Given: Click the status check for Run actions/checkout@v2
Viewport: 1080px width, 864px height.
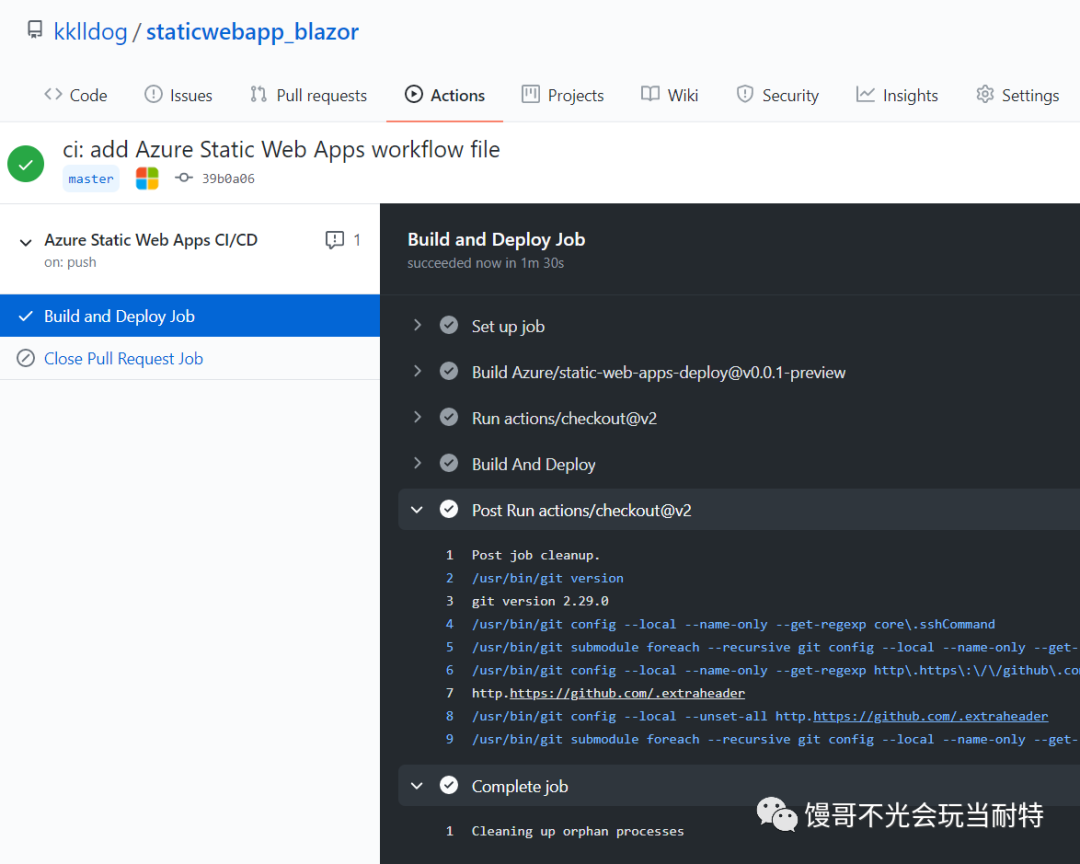Looking at the screenshot, I should click(x=449, y=418).
